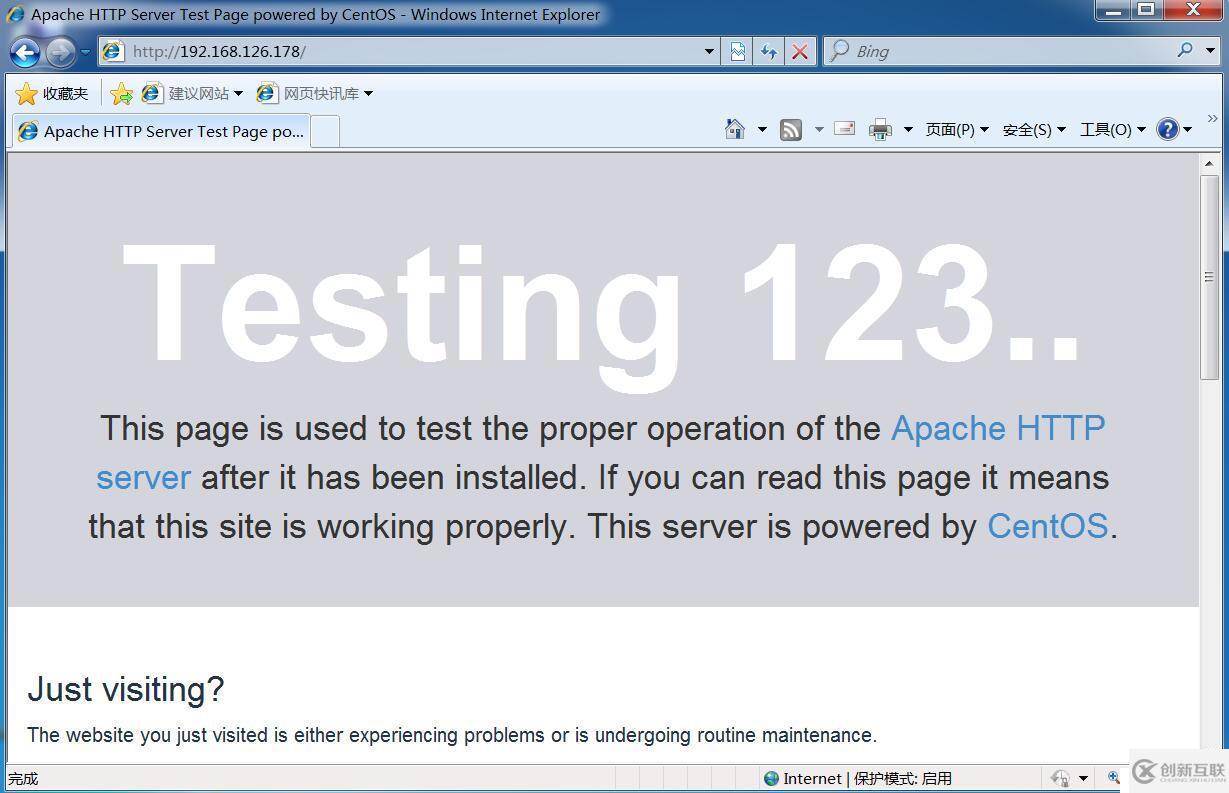
Task: Click the Compatibility View broken-page icon
Action: click(737, 51)
